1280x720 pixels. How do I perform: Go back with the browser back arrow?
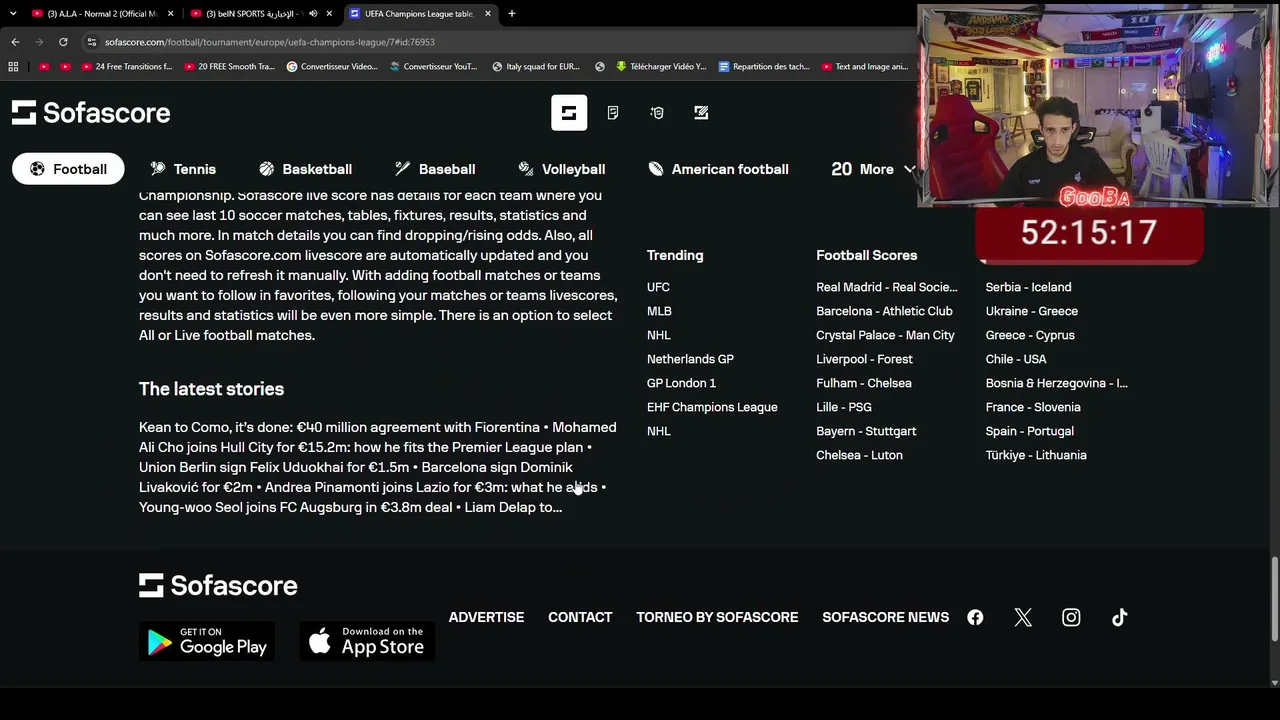click(x=15, y=42)
